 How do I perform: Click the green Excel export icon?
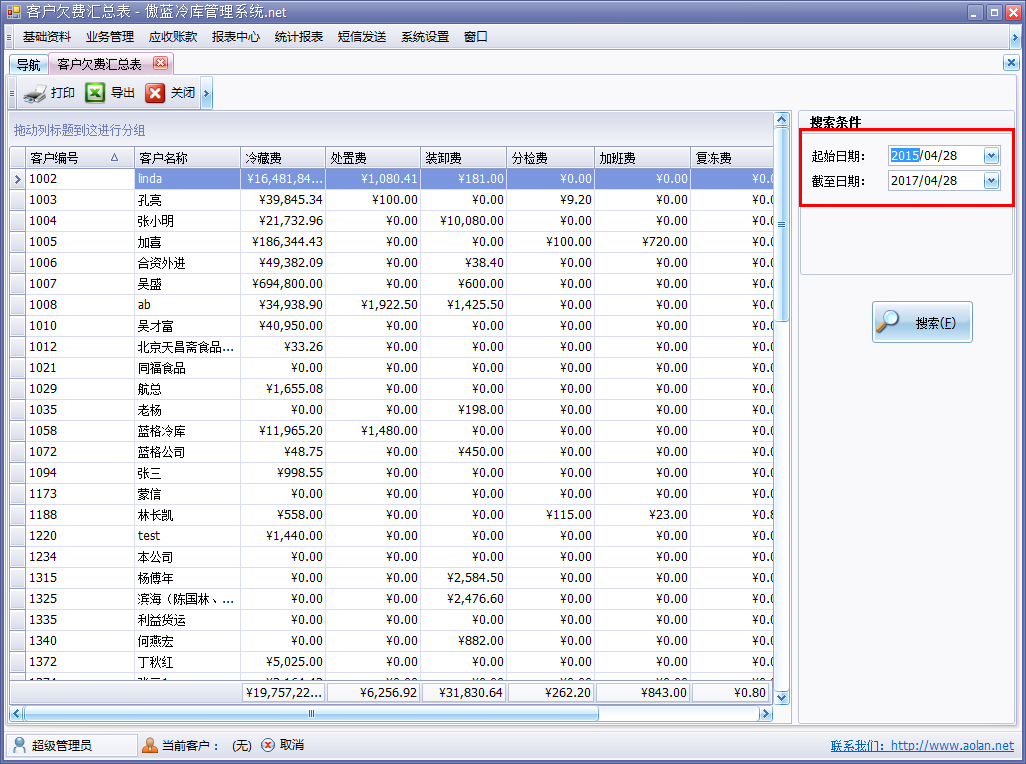(95, 93)
